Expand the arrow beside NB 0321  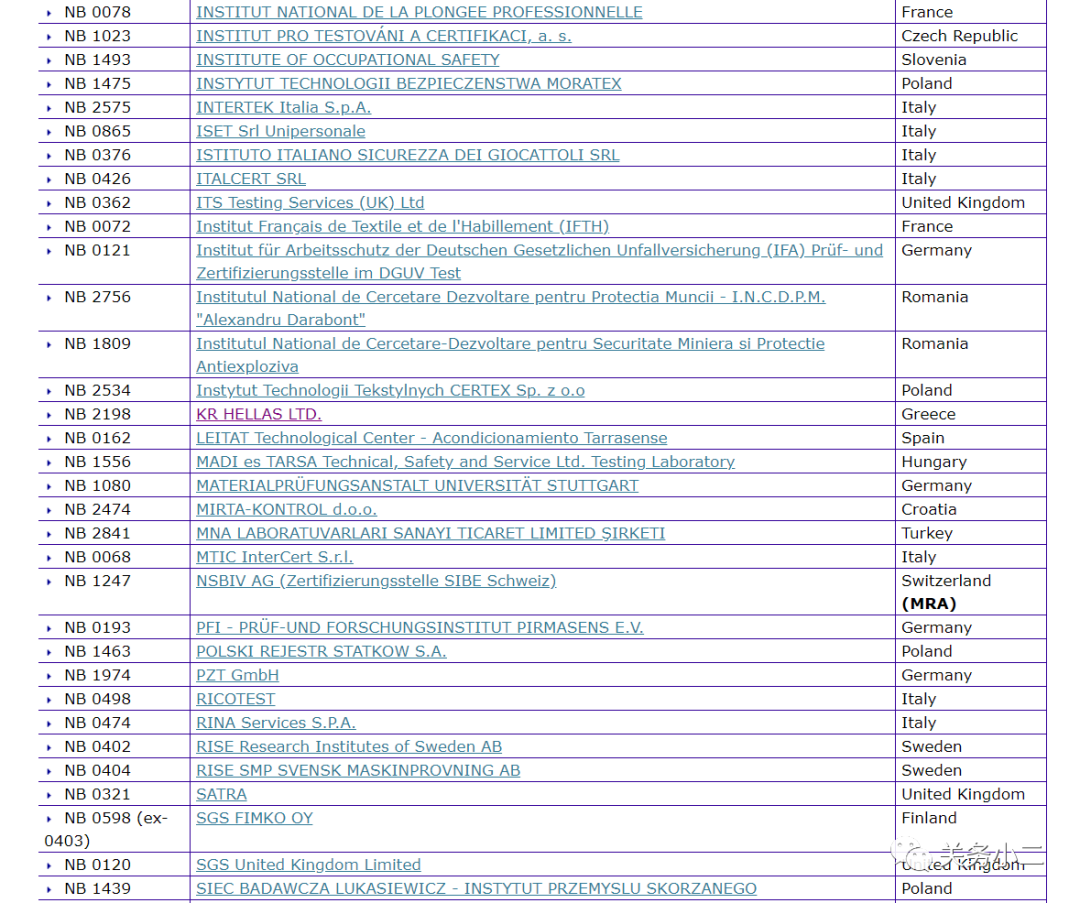pyautogui.click(x=50, y=795)
